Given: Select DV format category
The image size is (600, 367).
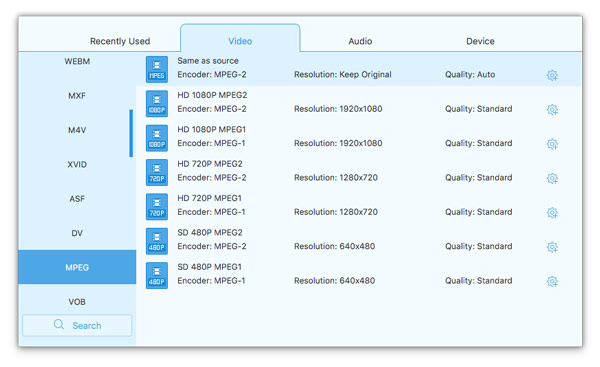Looking at the screenshot, I should pos(77,233).
